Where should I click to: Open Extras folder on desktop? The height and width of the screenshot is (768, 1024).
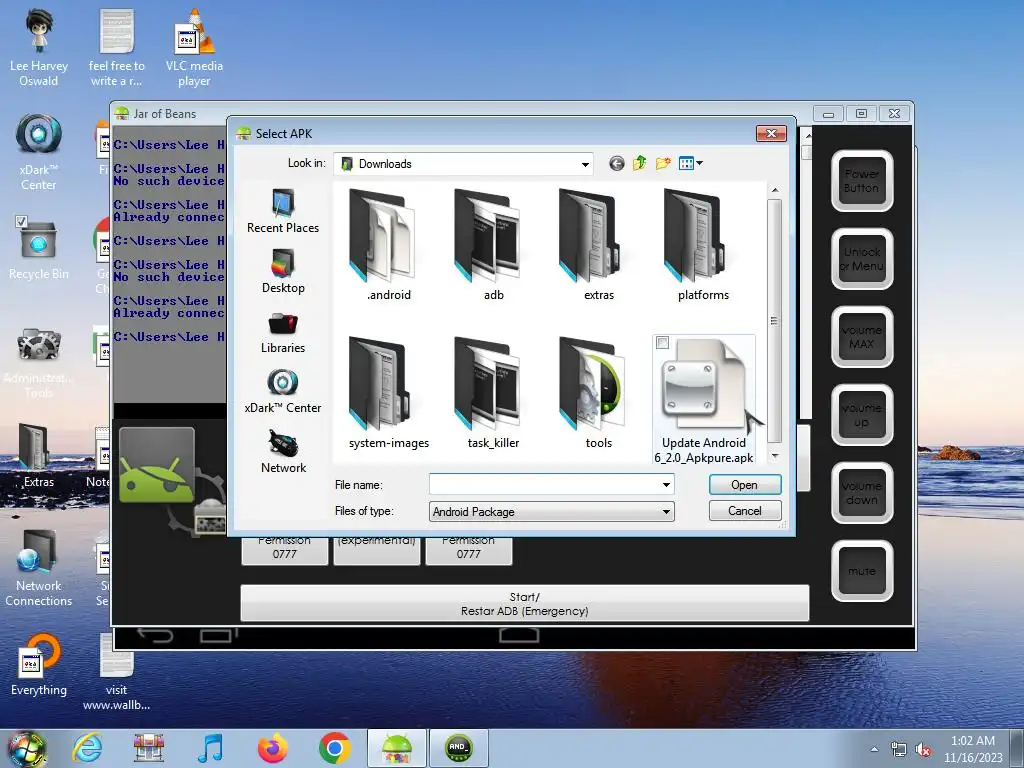click(x=39, y=455)
